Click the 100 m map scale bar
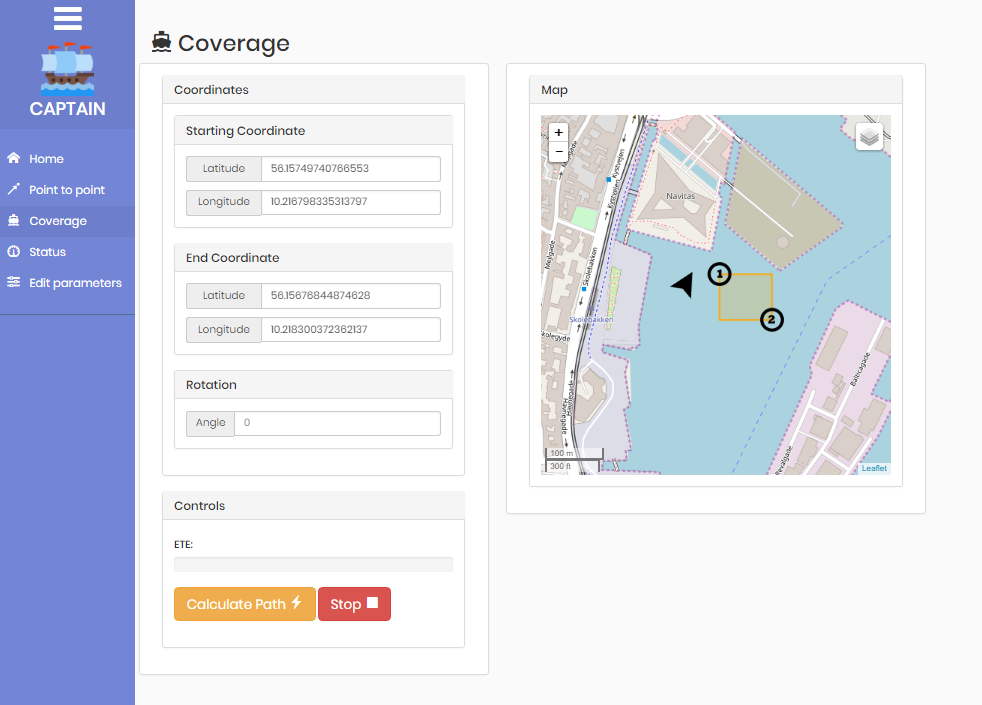Image resolution: width=982 pixels, height=705 pixels. tap(575, 453)
